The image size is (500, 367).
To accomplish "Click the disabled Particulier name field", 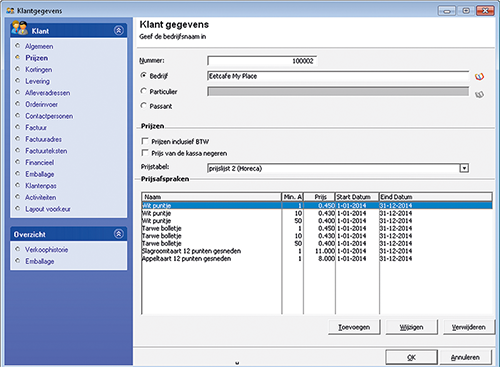I will pyautogui.click(x=338, y=91).
